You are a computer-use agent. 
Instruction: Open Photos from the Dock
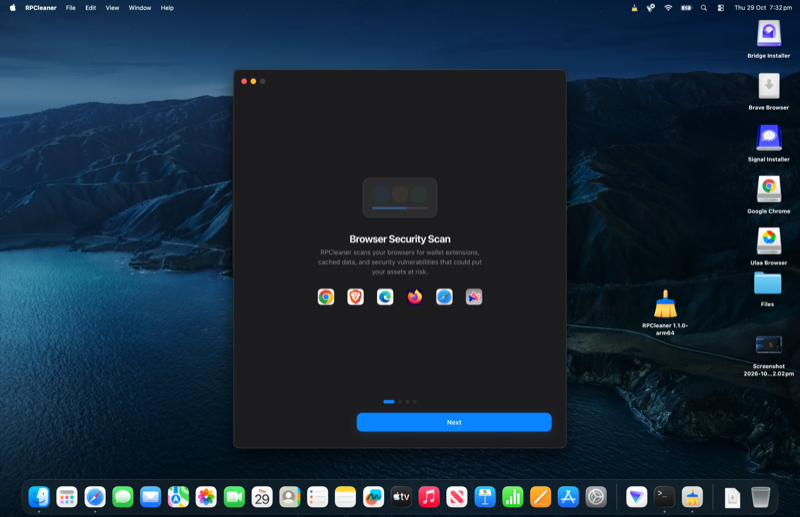tap(206, 497)
